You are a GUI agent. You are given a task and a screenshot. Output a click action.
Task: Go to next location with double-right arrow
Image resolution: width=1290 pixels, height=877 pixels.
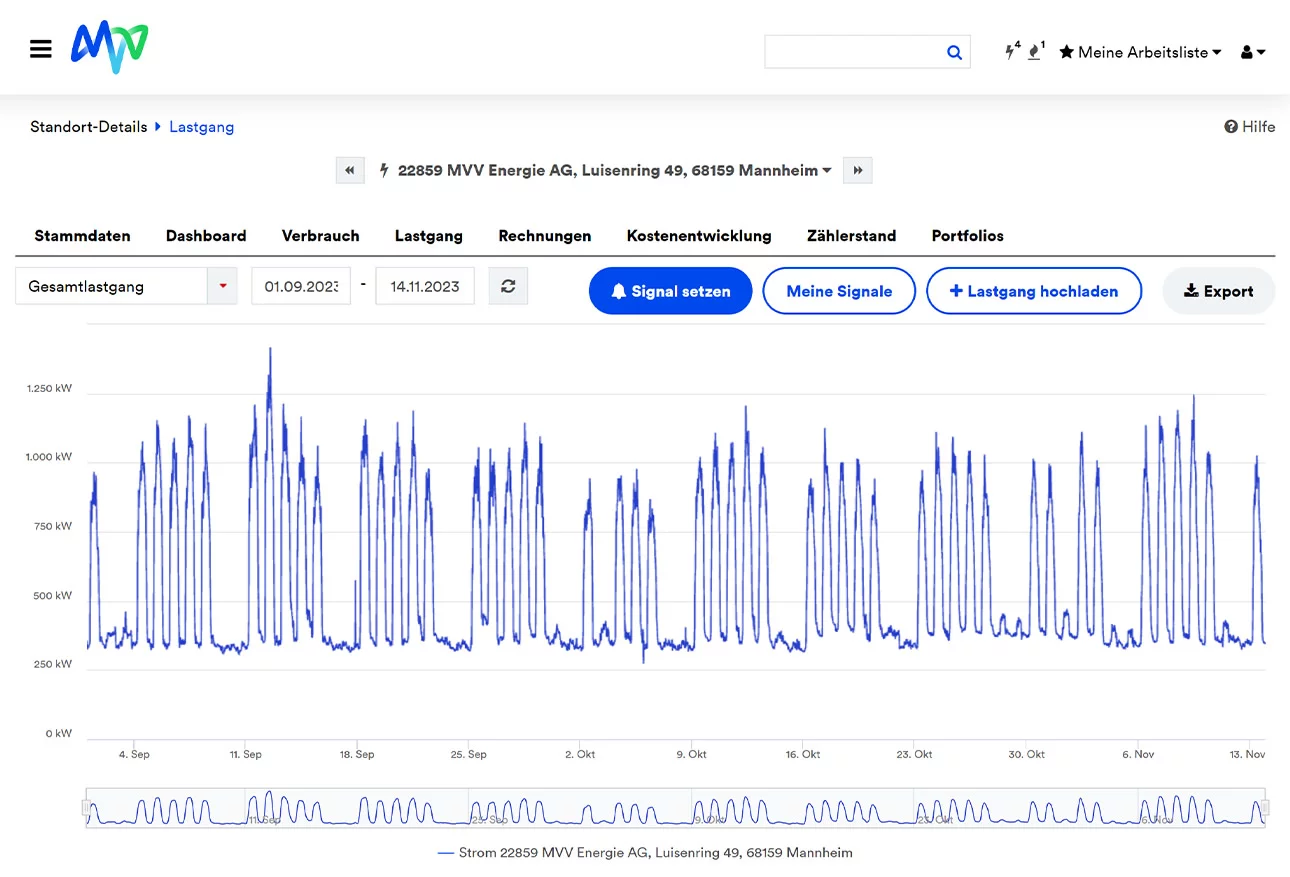point(858,170)
